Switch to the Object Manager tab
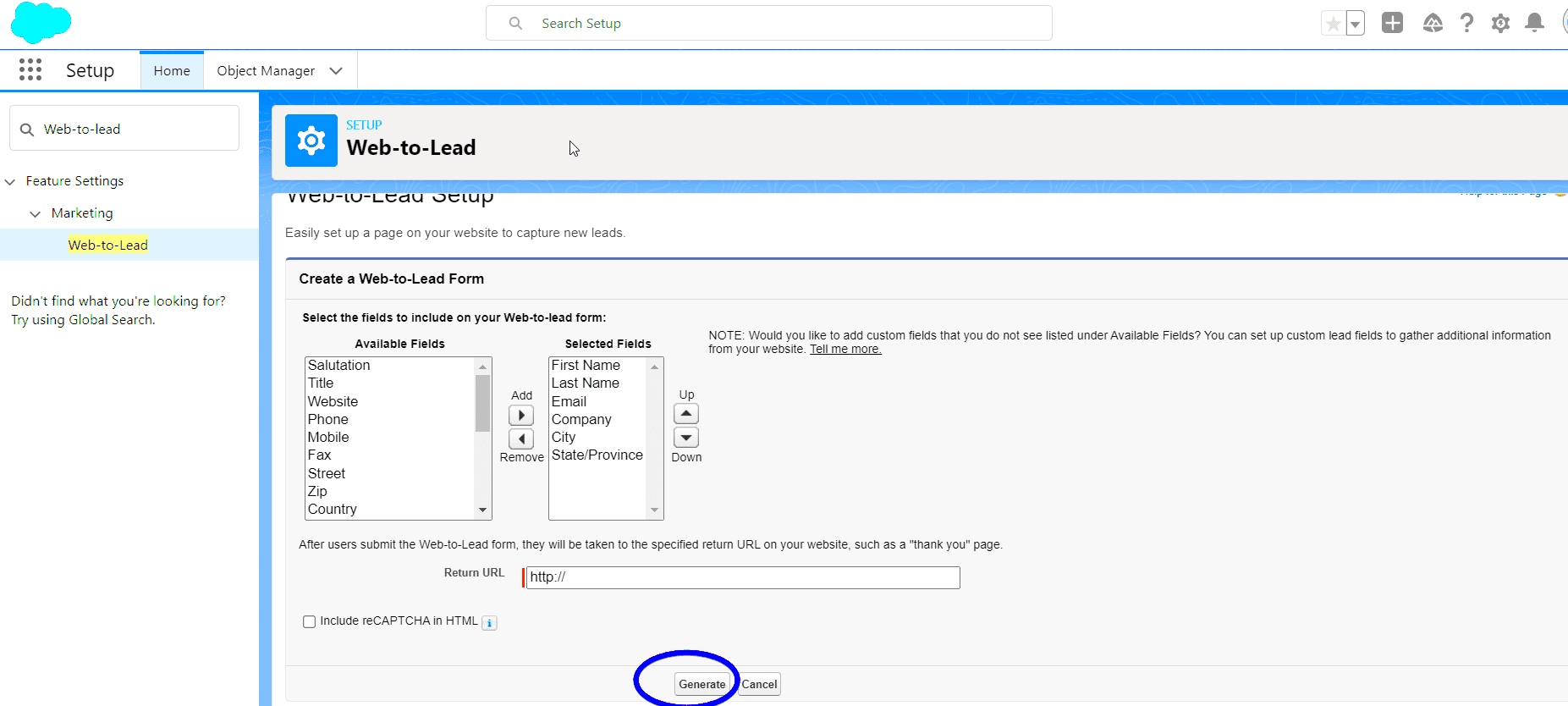 tap(266, 71)
